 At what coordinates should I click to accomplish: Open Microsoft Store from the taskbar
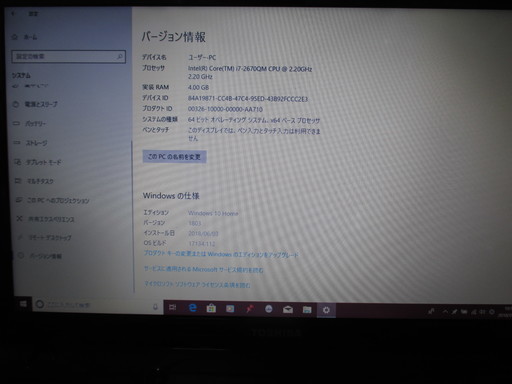(x=211, y=308)
